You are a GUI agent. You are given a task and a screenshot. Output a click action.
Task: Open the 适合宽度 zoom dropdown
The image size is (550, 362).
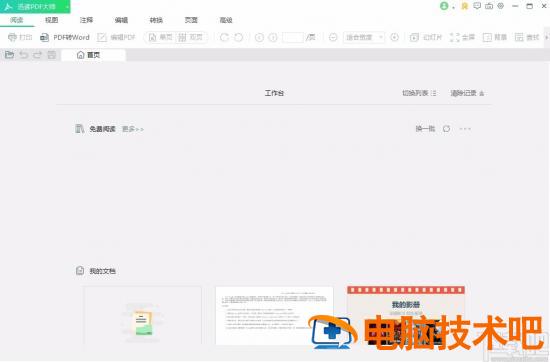[x=364, y=37]
